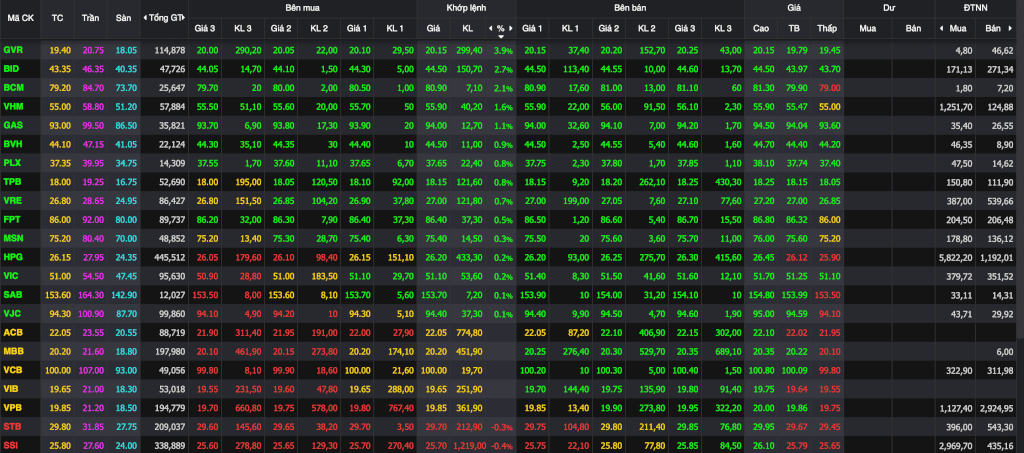Image resolution: width=1024 pixels, height=453 pixels.
Task: Click GVR percent change 3.9%
Action: coord(504,50)
